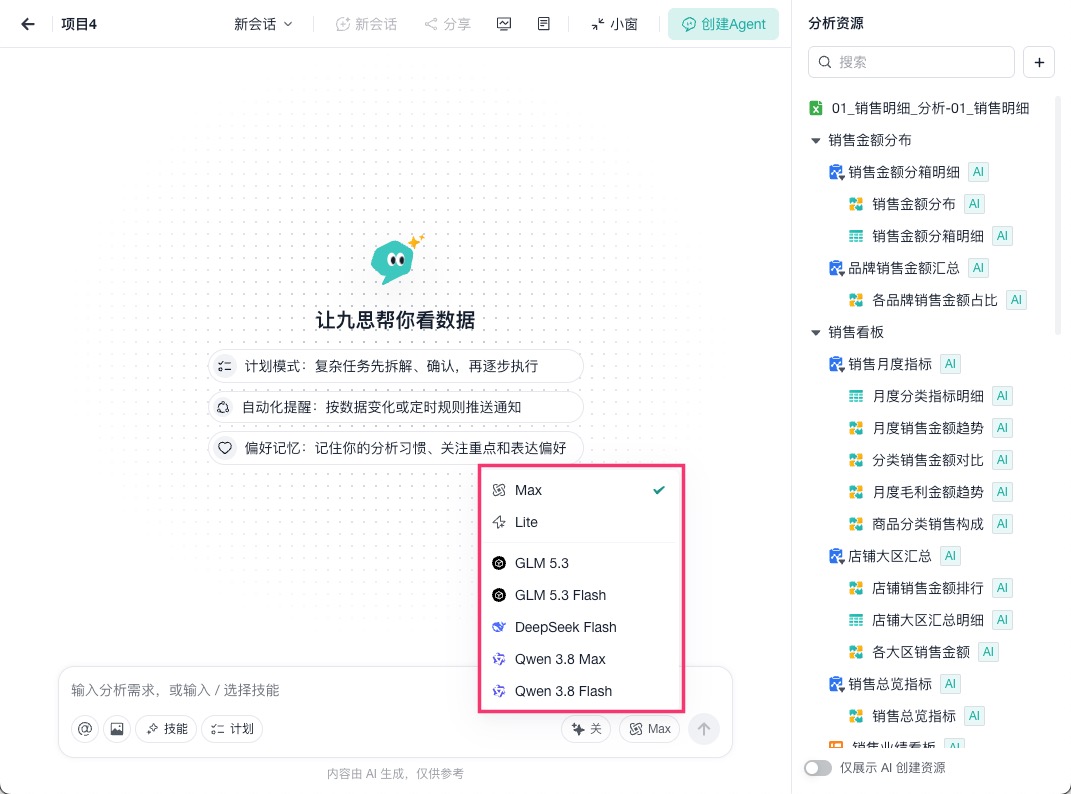
Task: Select the Max model option
Action: point(581,490)
